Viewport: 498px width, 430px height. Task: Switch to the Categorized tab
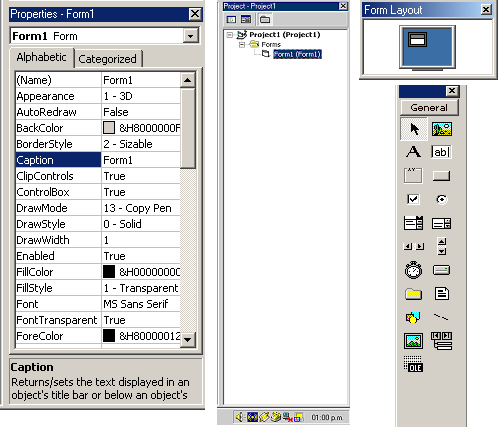108,59
